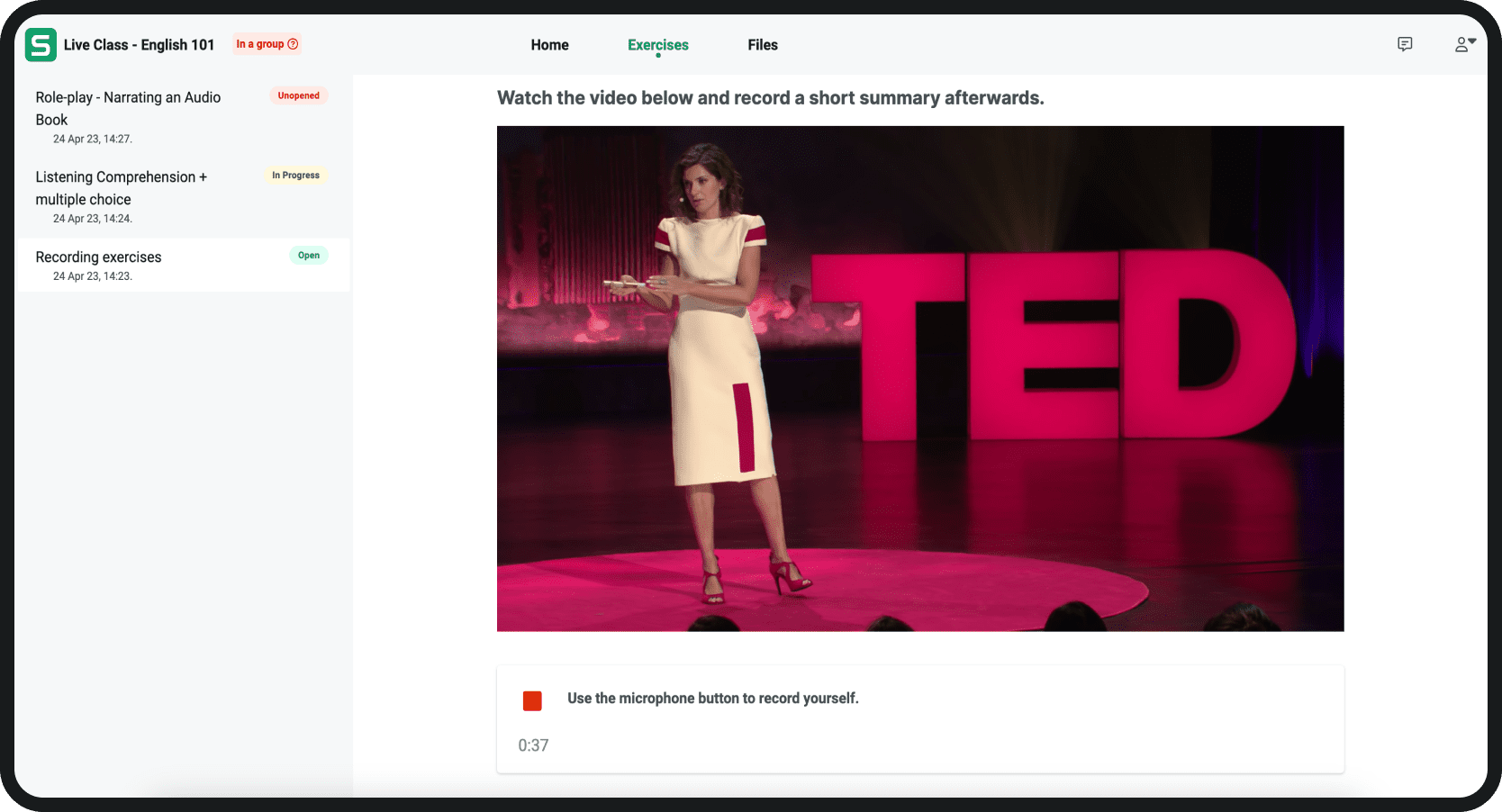Select the Exercises tab
Viewport: 1502px width, 812px height.
point(657,45)
